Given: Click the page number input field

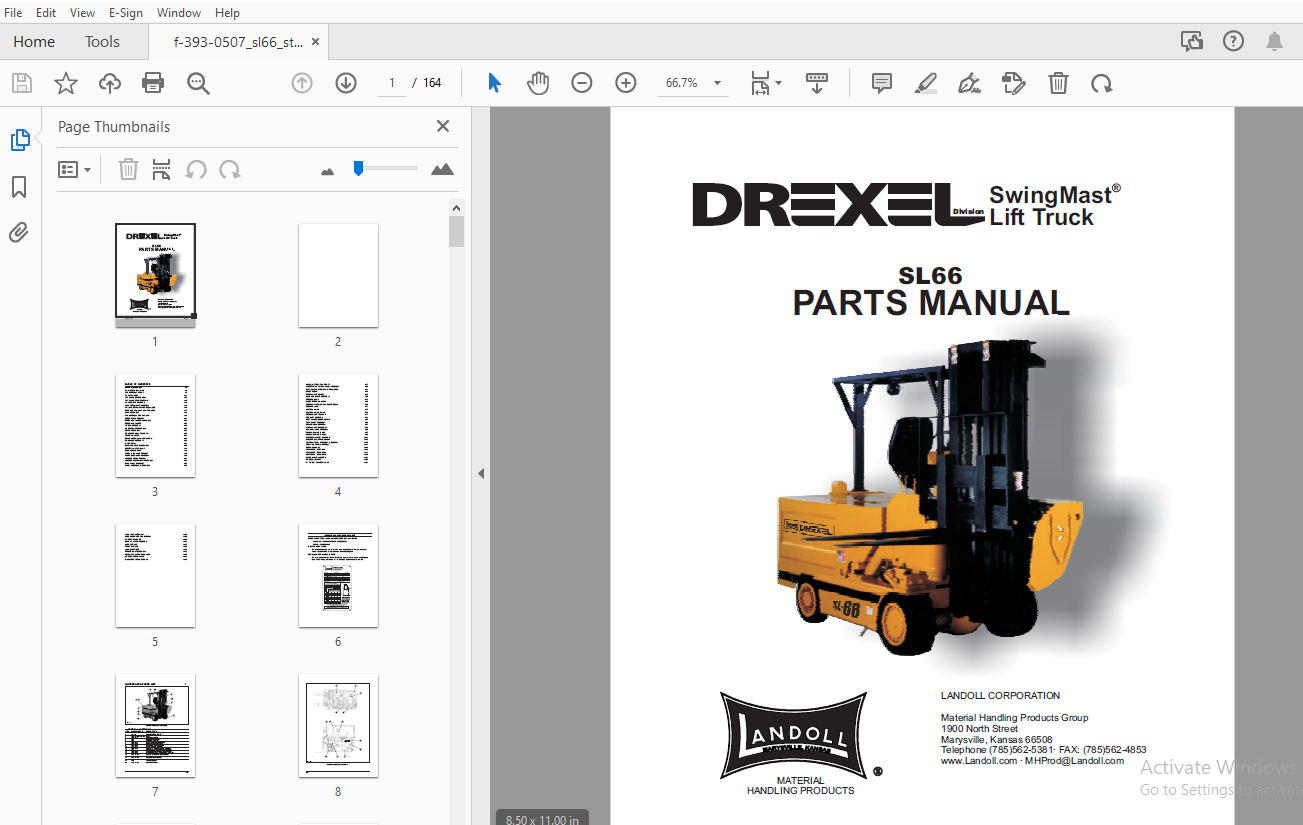Looking at the screenshot, I should click(x=392, y=83).
